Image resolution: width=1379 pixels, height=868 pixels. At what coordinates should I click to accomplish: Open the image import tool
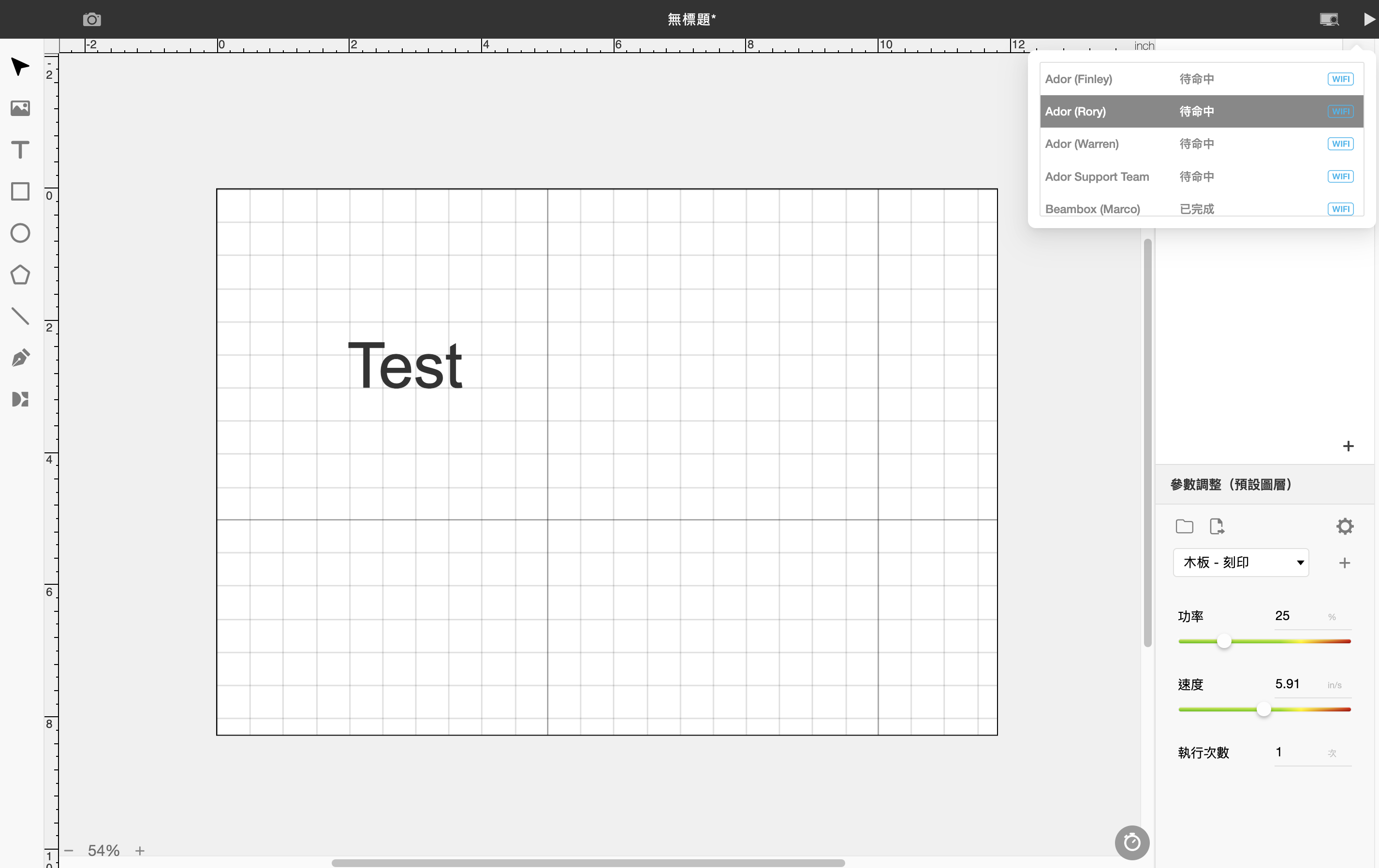pyautogui.click(x=21, y=108)
